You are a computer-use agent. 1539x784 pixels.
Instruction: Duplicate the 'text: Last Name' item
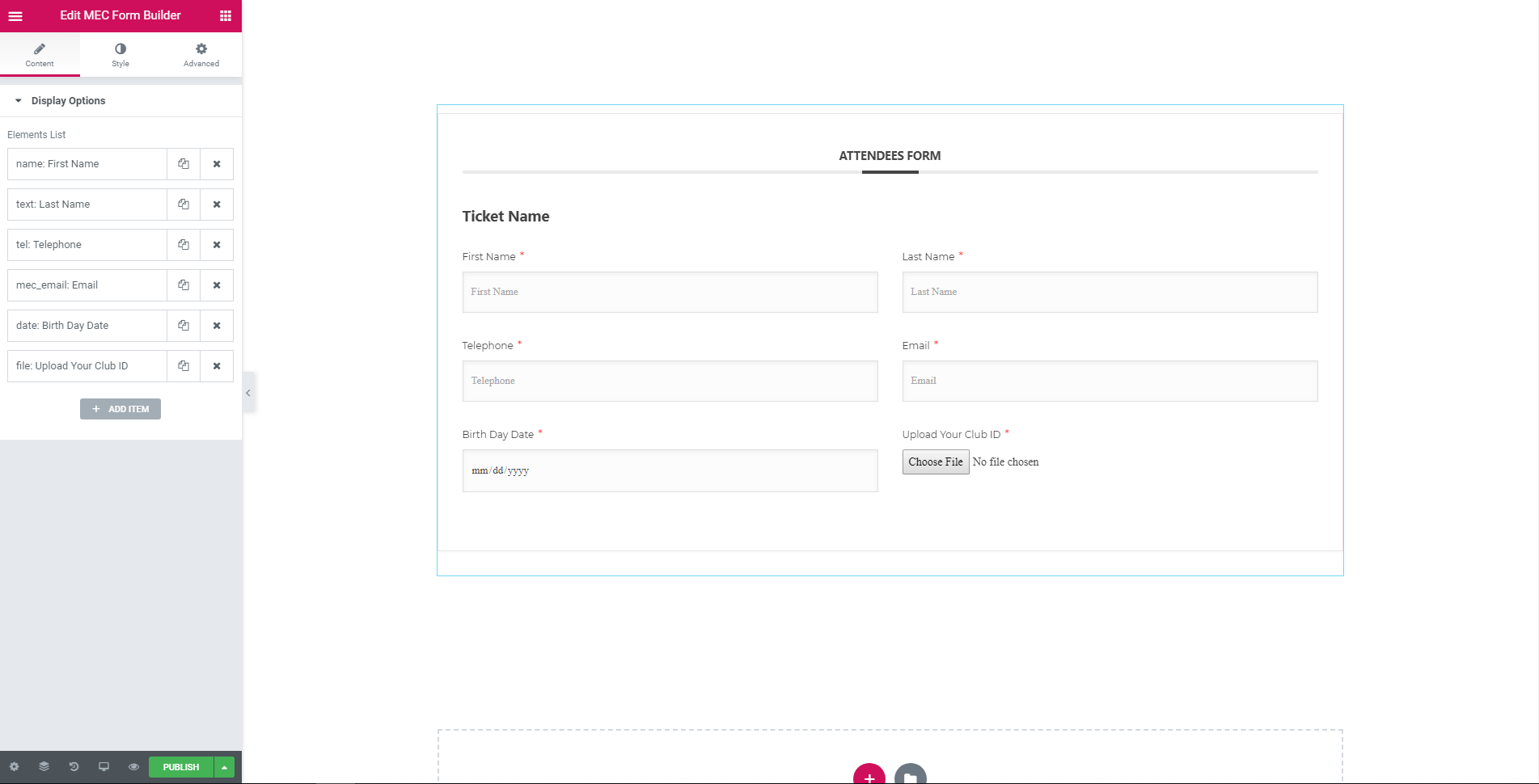click(184, 204)
